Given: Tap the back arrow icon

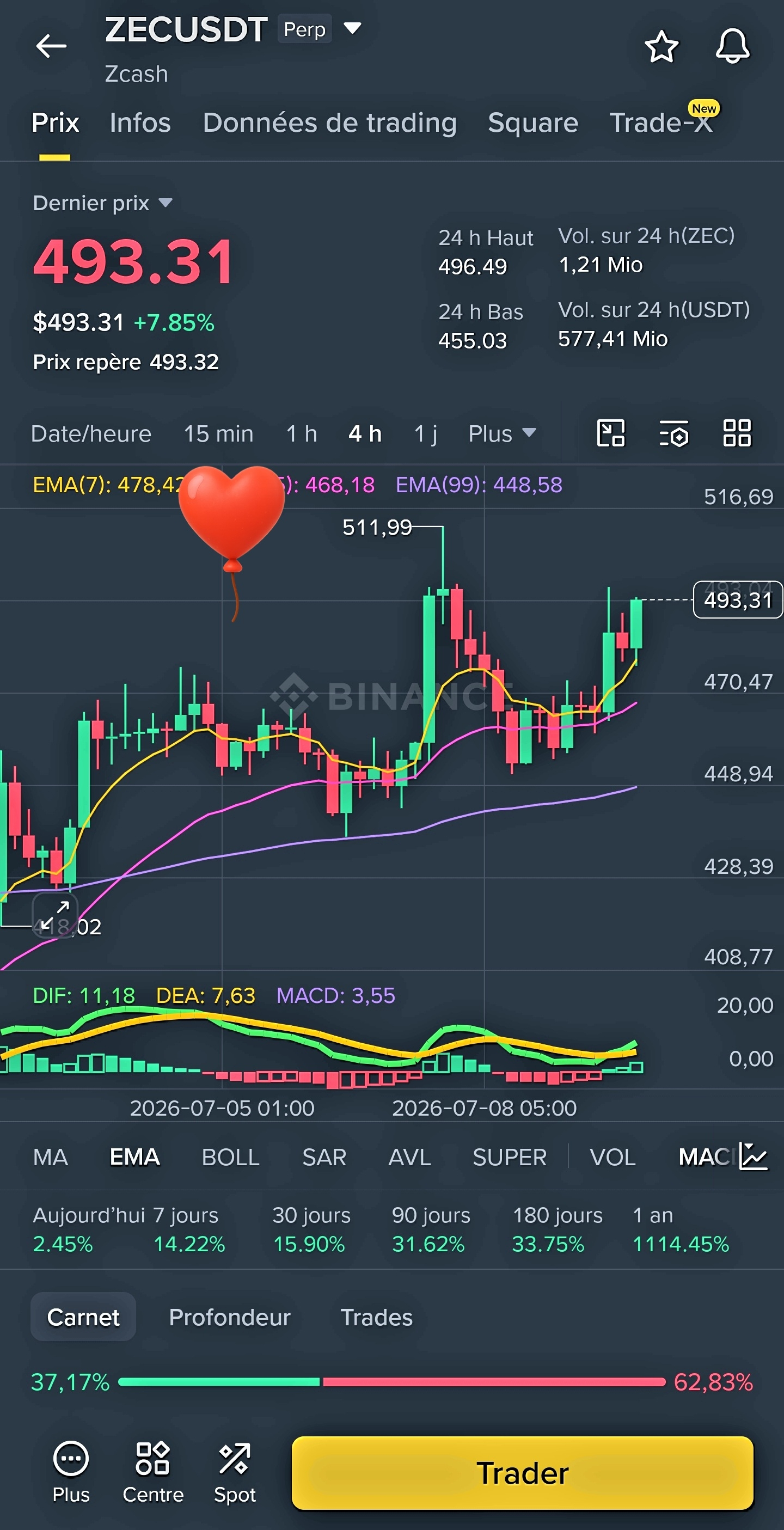Looking at the screenshot, I should click(51, 46).
